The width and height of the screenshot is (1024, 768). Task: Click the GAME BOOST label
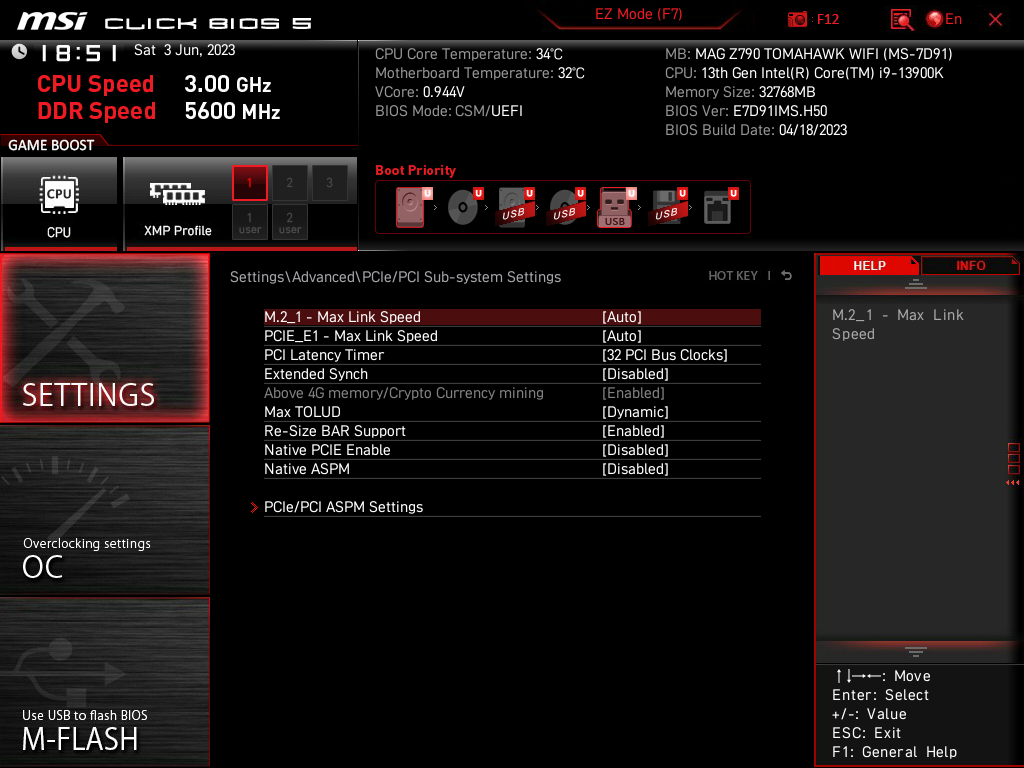click(x=51, y=145)
